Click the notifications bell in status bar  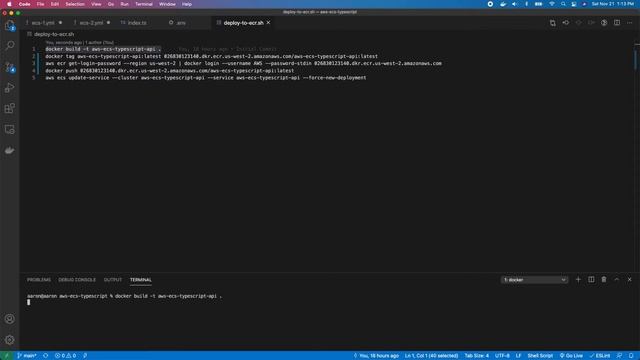coord(631,356)
